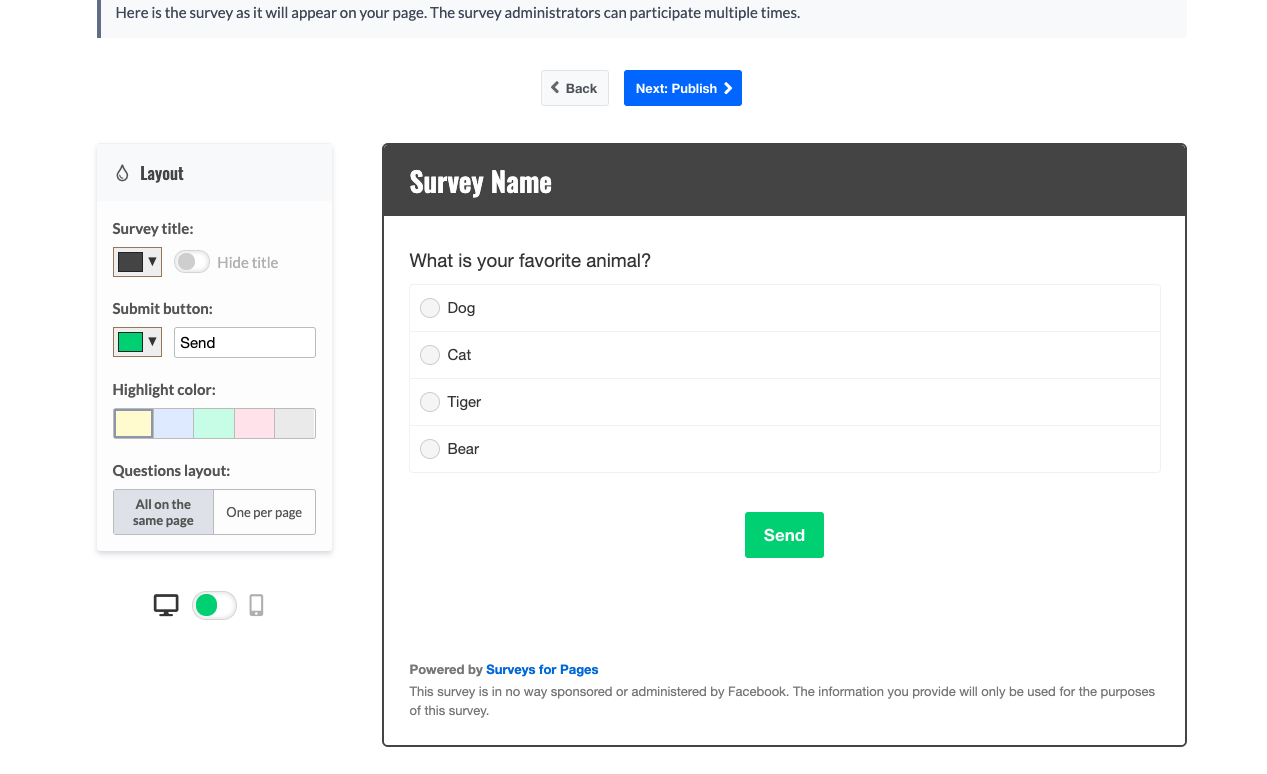The image size is (1267, 774).
Task: Open the Surveys for Pages link
Action: pos(542,670)
